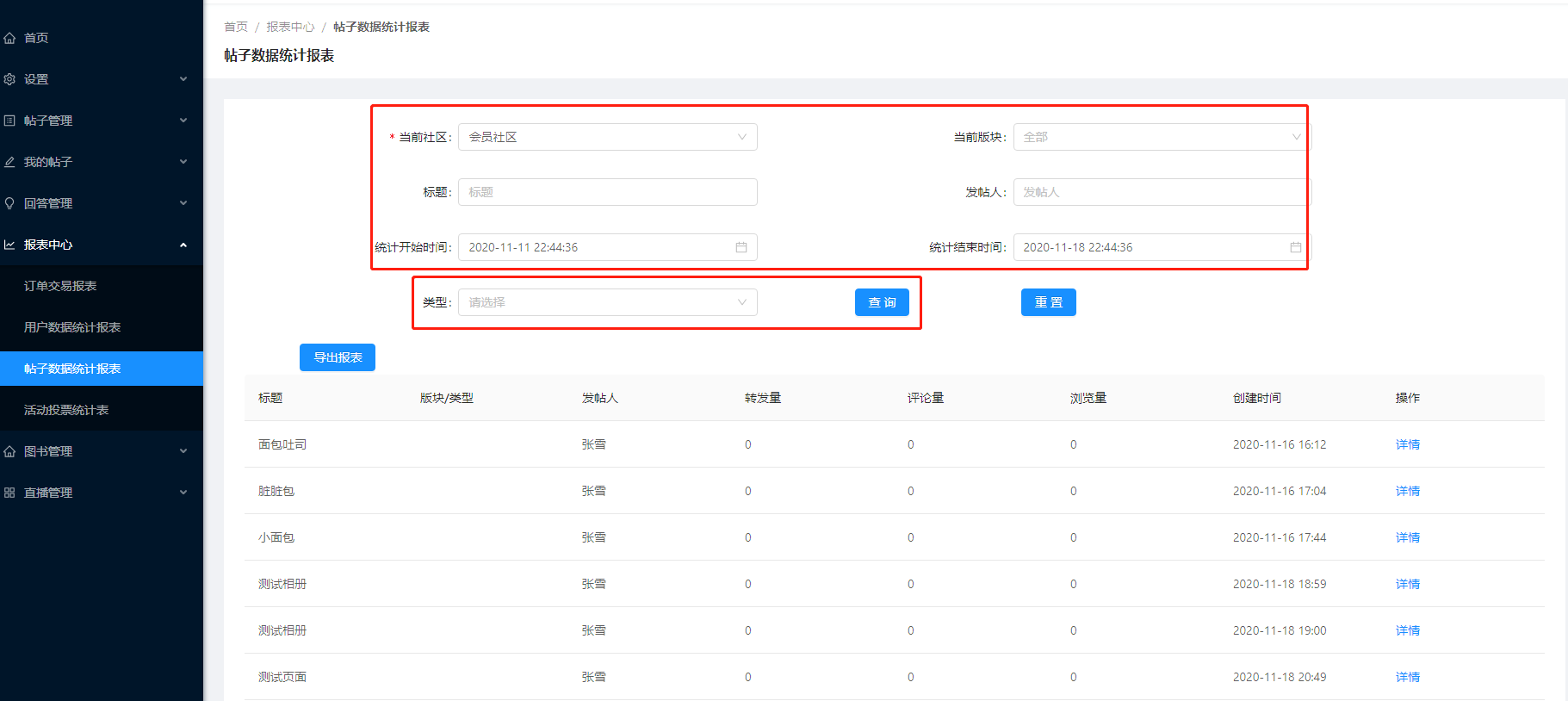Click the 统计开始时间 date field
The image size is (1568, 701).
[608, 247]
